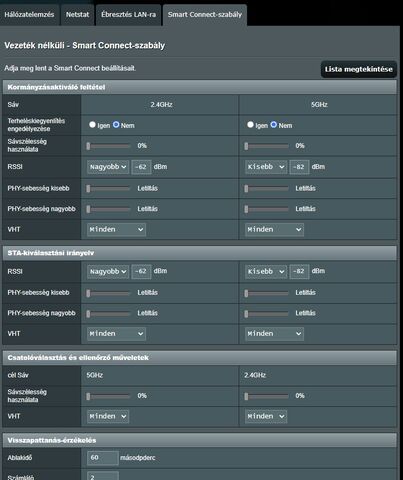Click the cél Sáv 2.4GHz value
The height and width of the screenshot is (480, 403).
coord(255,375)
